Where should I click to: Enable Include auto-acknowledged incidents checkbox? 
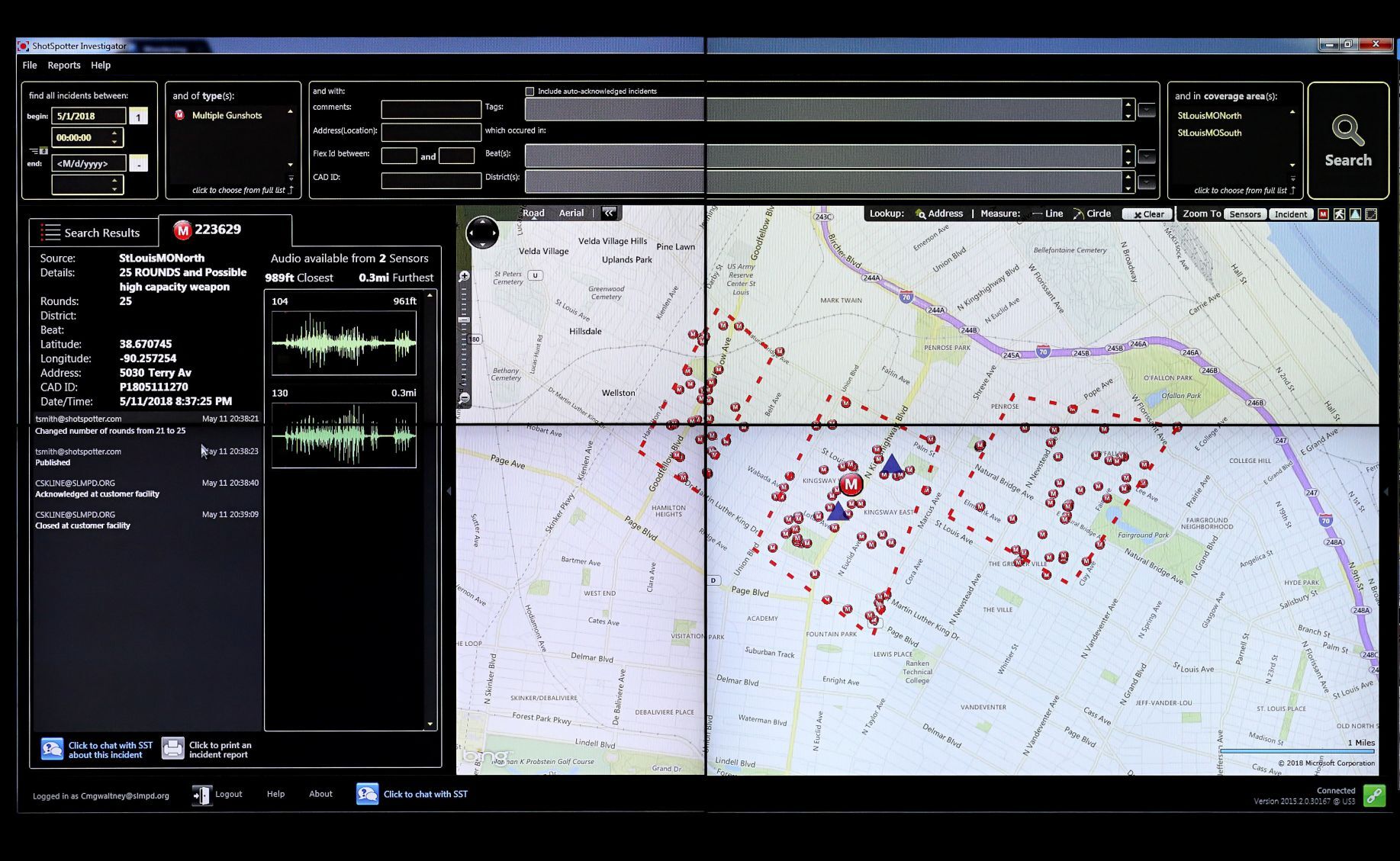529,92
